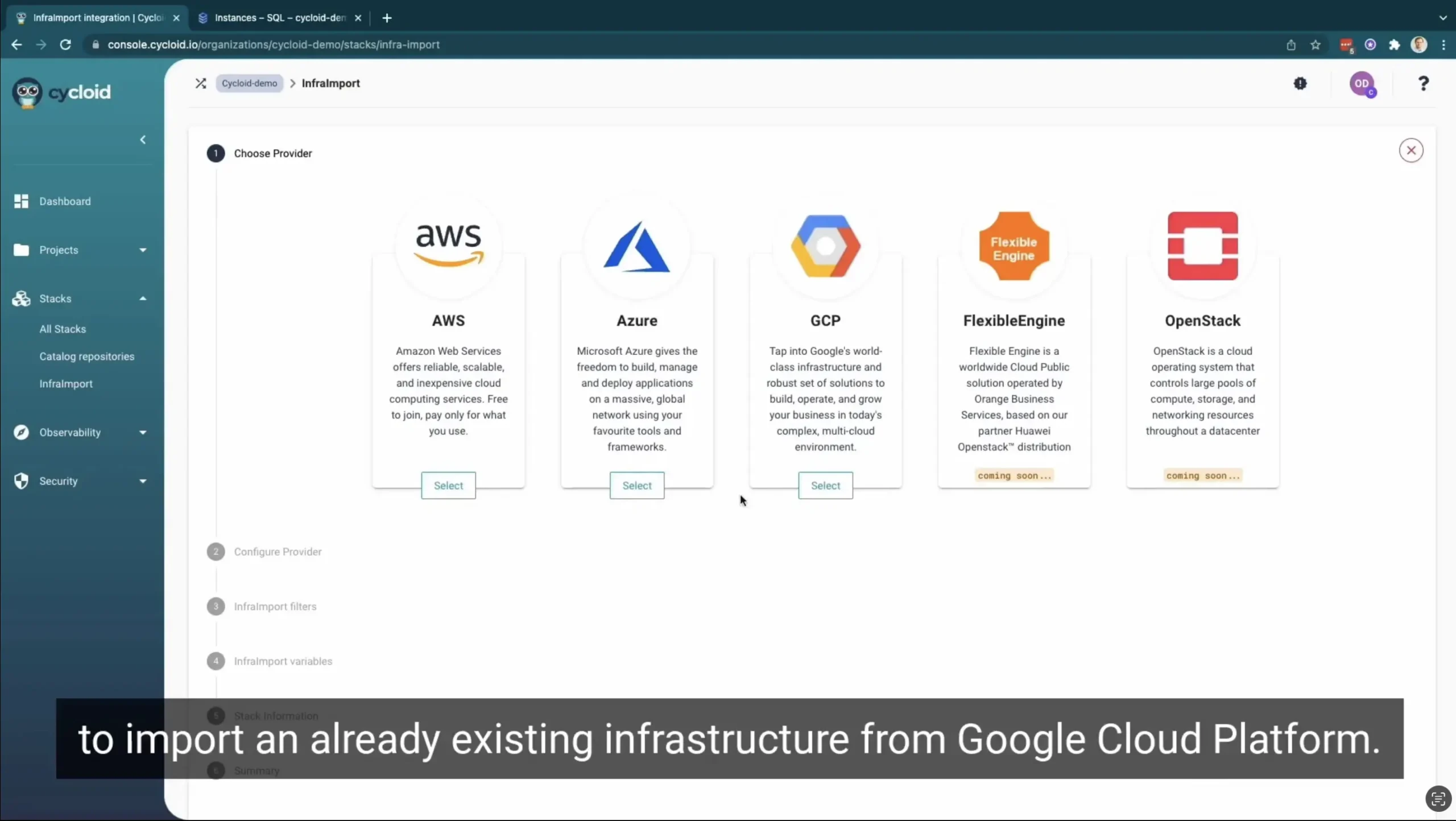The height and width of the screenshot is (821, 1456).
Task: Switch to the InfraImport integration tab
Action: 98,18
